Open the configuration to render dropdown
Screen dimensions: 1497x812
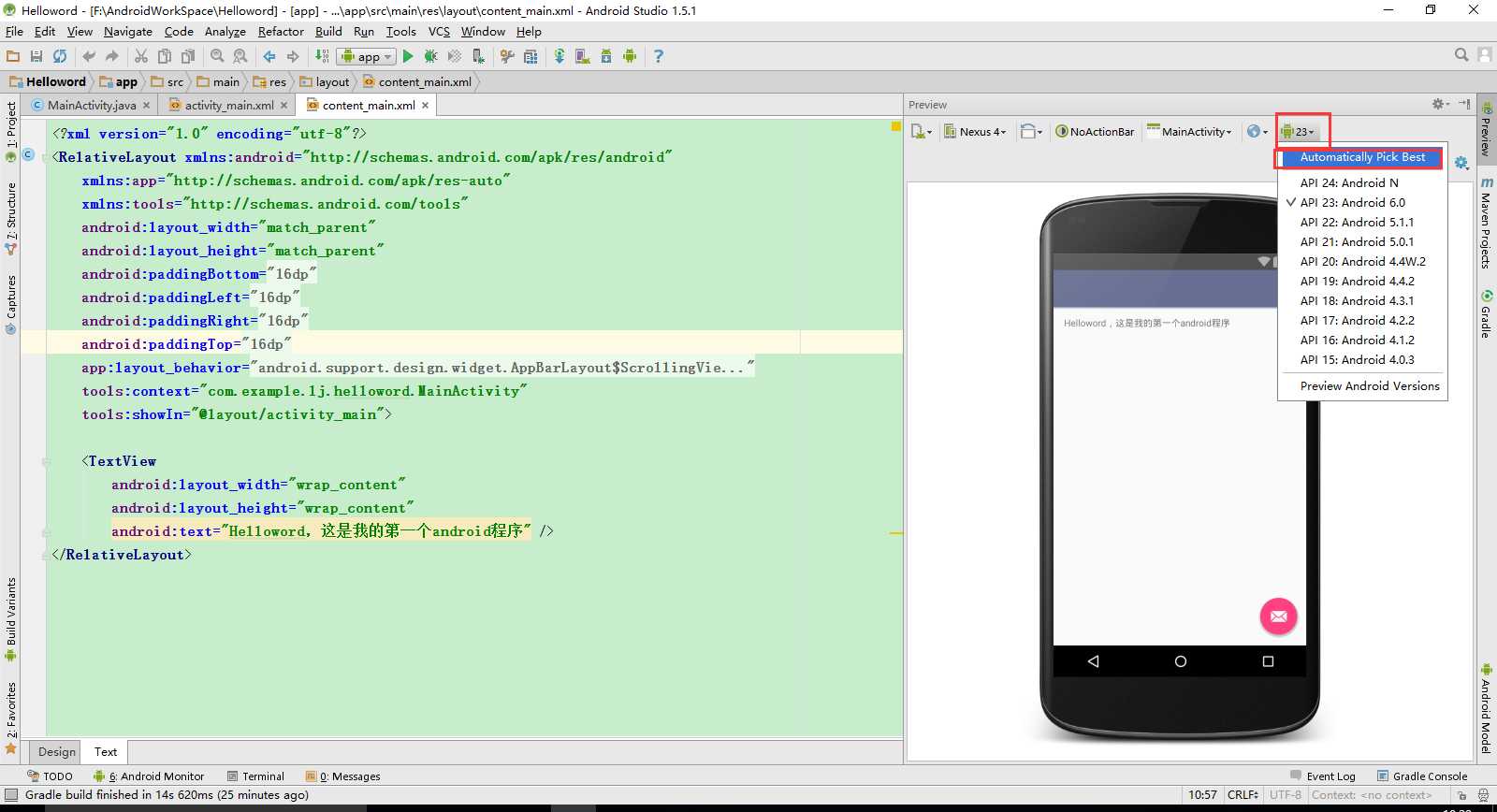[x=922, y=132]
